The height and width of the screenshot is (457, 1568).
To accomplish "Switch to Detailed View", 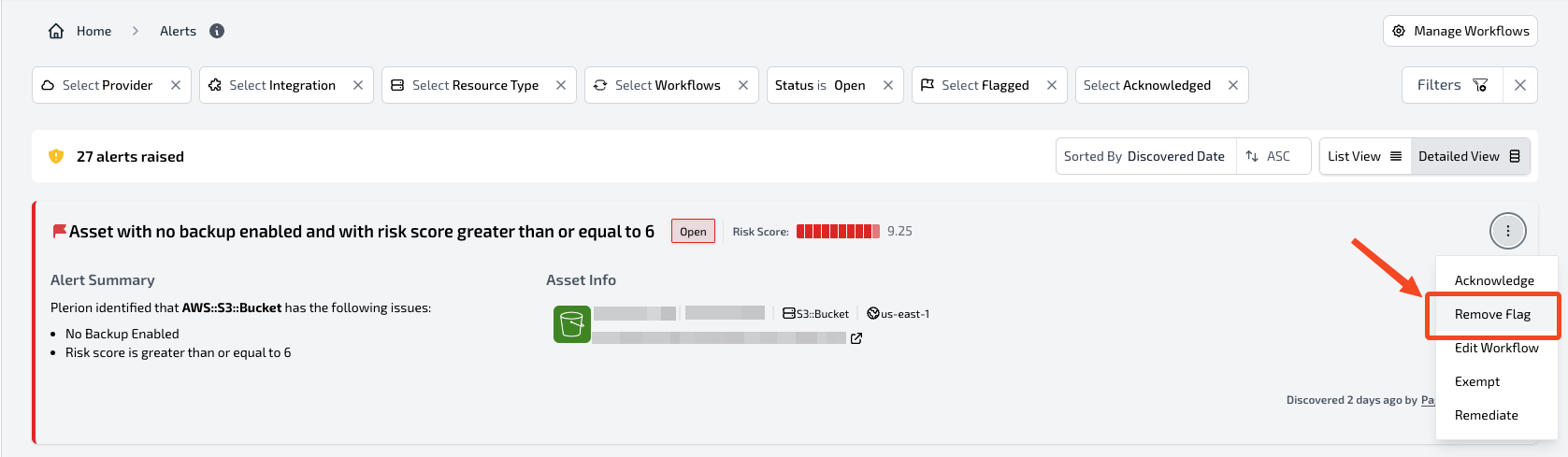I will [1470, 156].
